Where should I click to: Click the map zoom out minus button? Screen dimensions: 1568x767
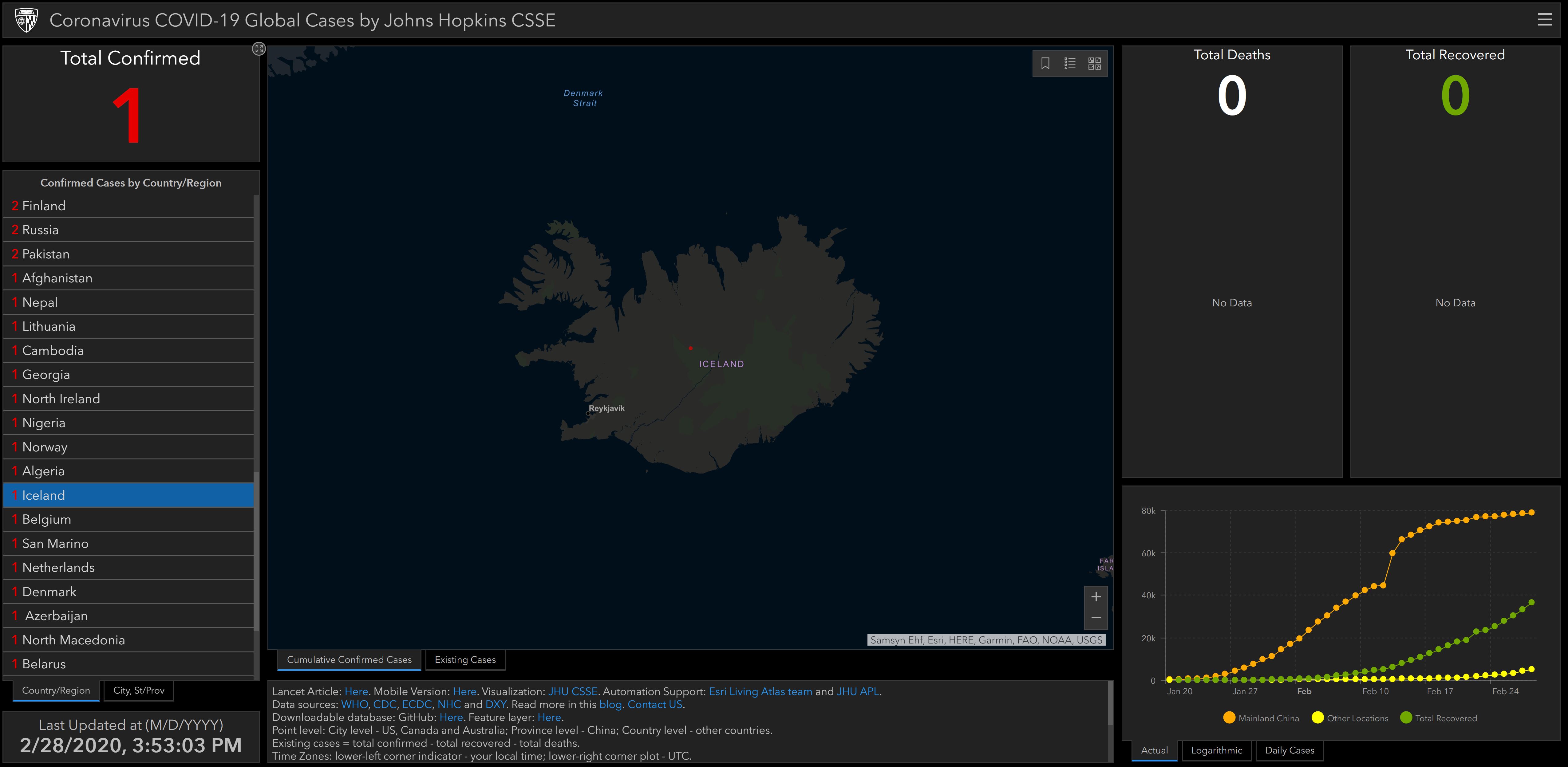click(x=1096, y=618)
